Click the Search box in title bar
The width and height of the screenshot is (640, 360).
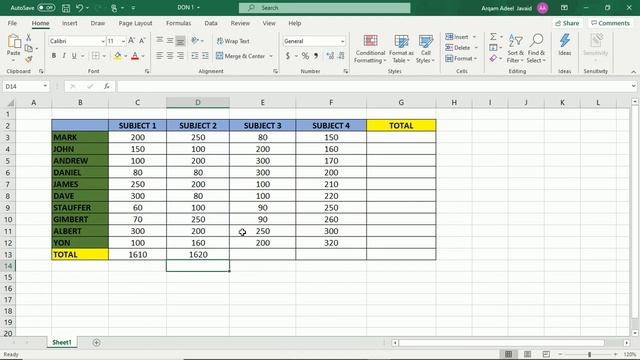[324, 8]
